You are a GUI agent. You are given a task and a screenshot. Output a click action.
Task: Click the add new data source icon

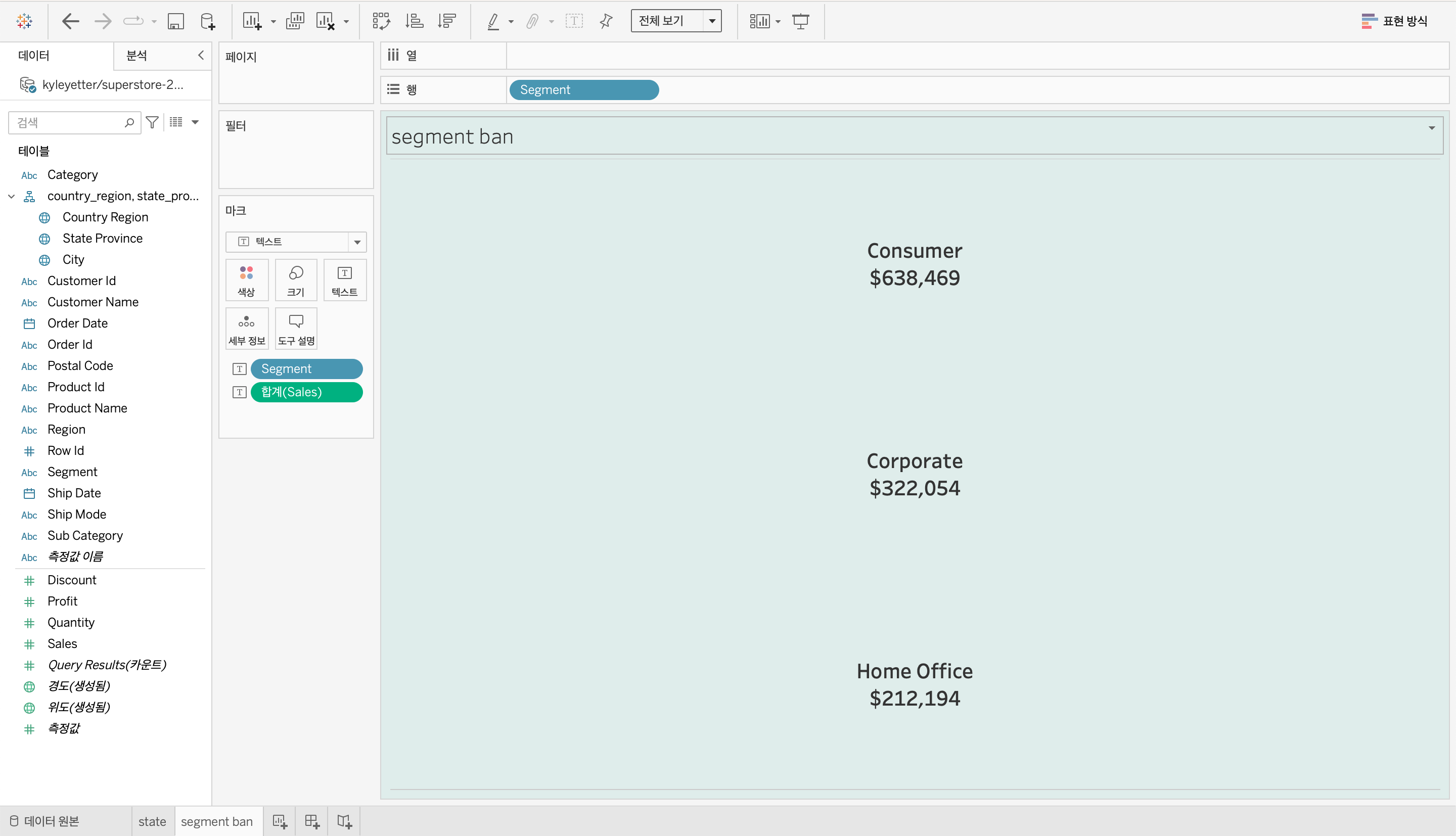point(207,21)
